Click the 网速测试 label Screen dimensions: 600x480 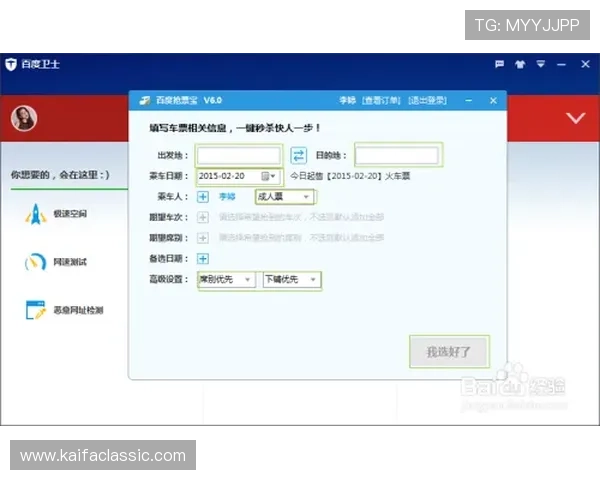point(70,262)
